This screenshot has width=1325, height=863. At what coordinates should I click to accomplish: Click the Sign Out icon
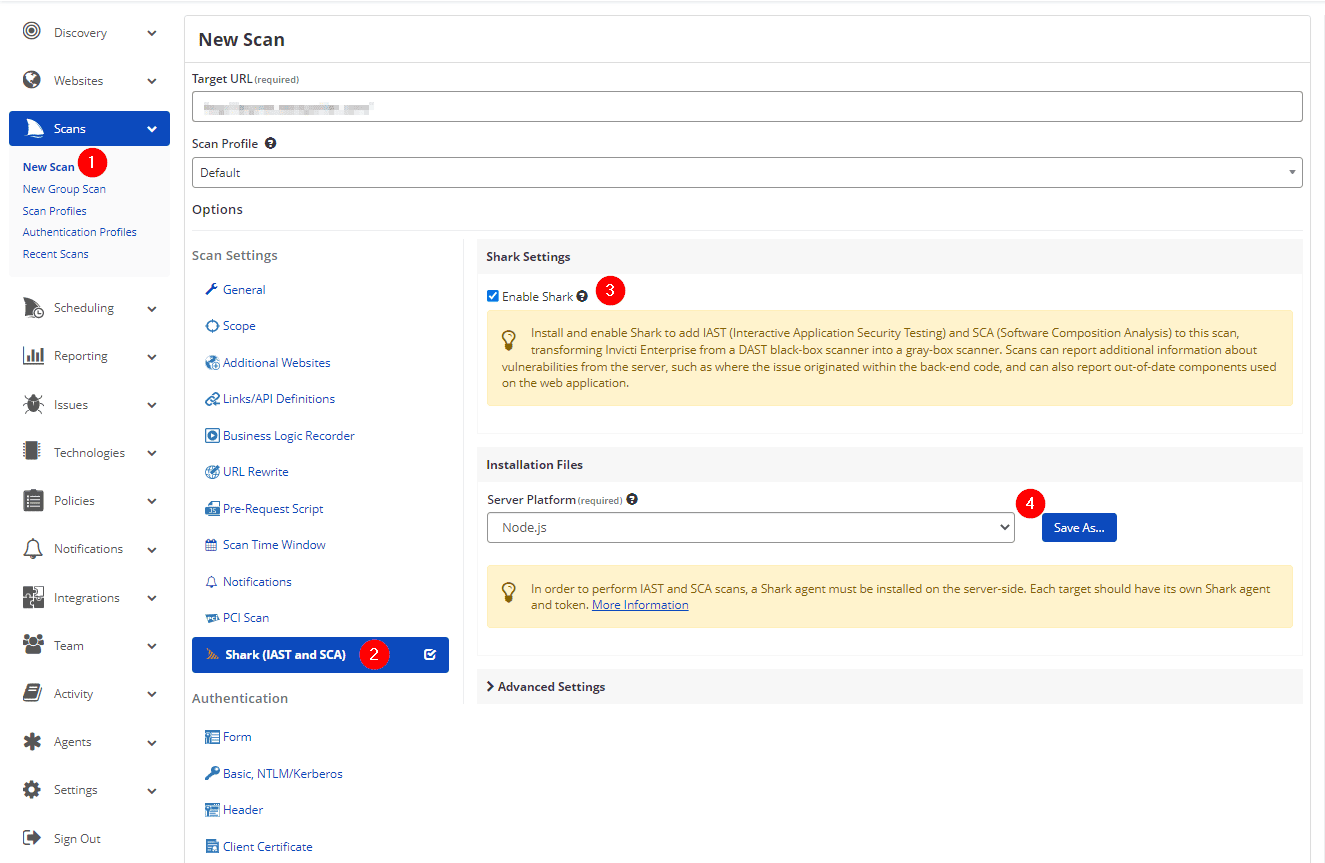tap(32, 838)
